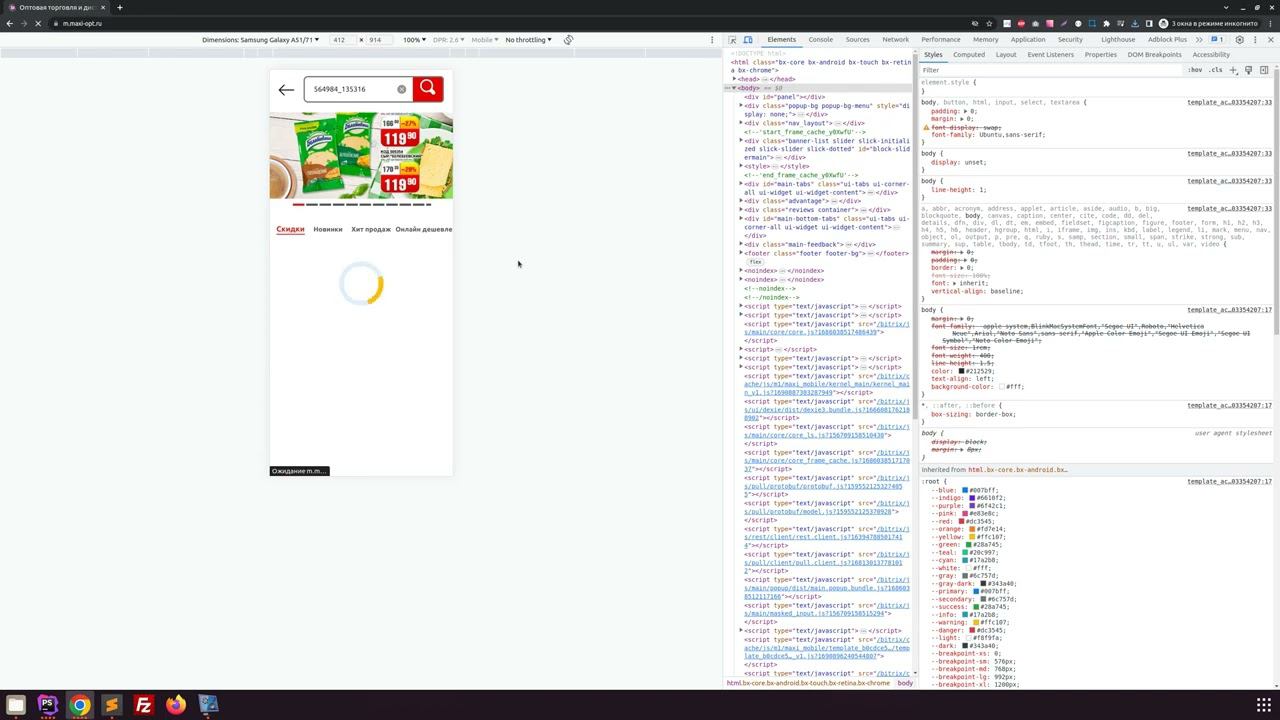This screenshot has width=1280, height=720.
Task: Open the DevTools three-dot customize menu
Action: [x=1255, y=40]
